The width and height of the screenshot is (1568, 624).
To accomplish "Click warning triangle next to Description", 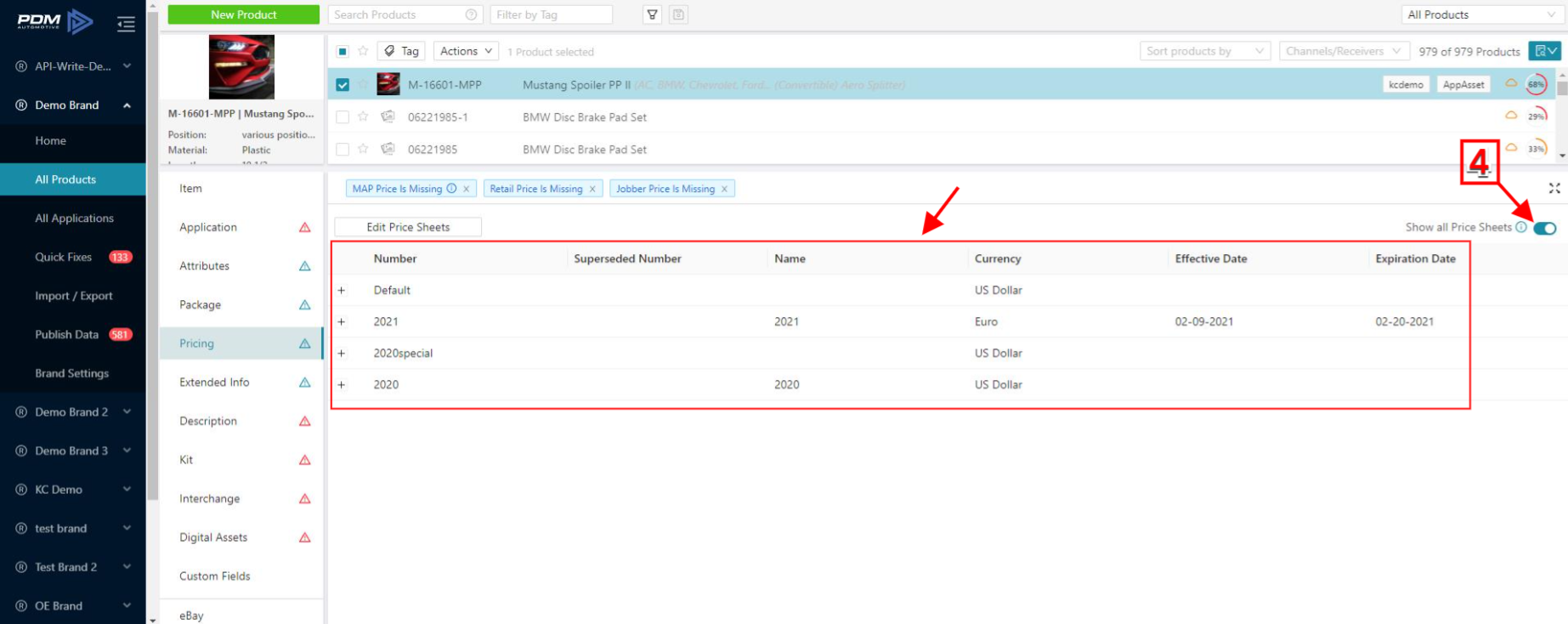I will coord(305,421).
